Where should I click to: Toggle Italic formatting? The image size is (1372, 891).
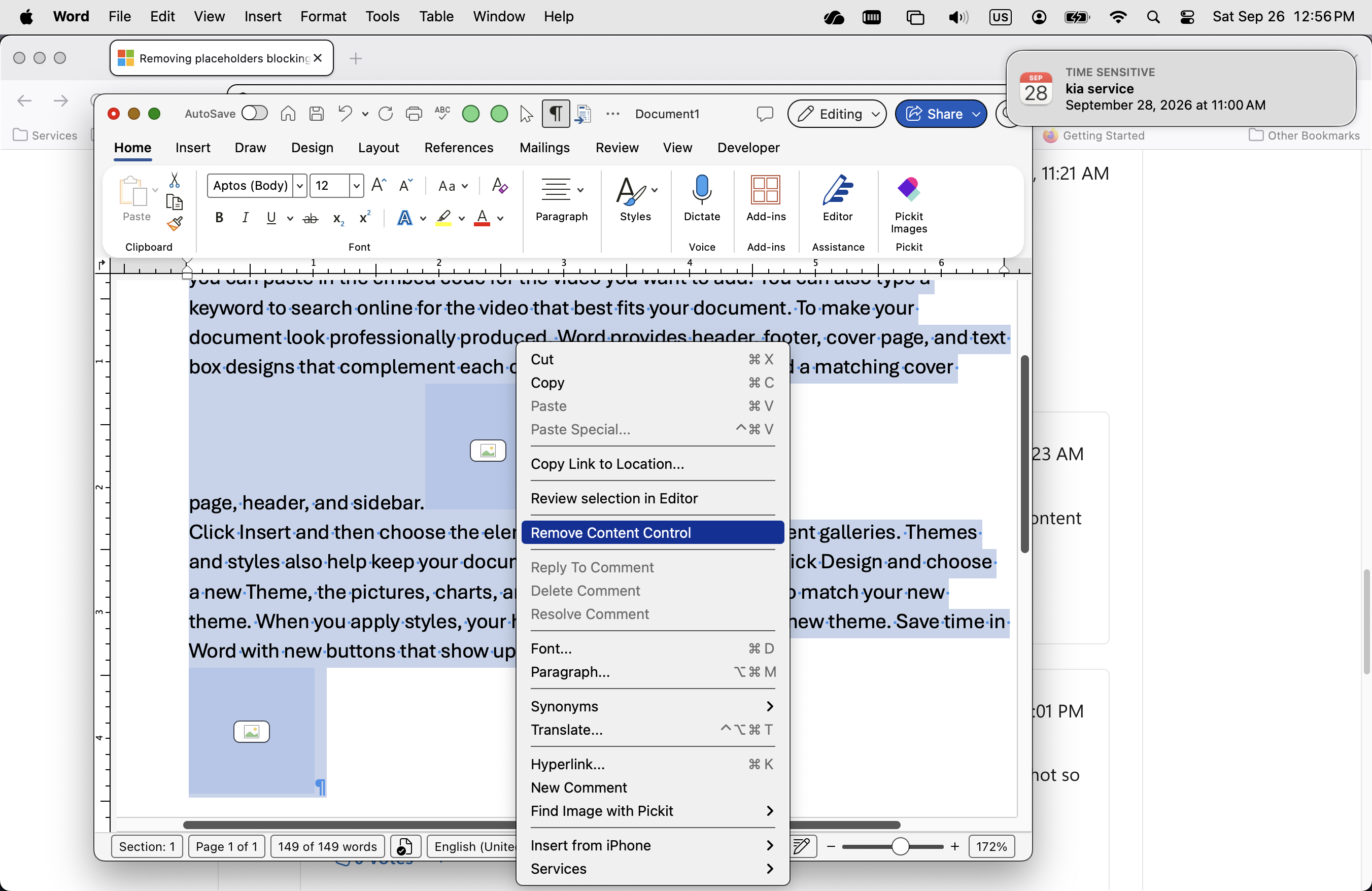[x=246, y=218]
